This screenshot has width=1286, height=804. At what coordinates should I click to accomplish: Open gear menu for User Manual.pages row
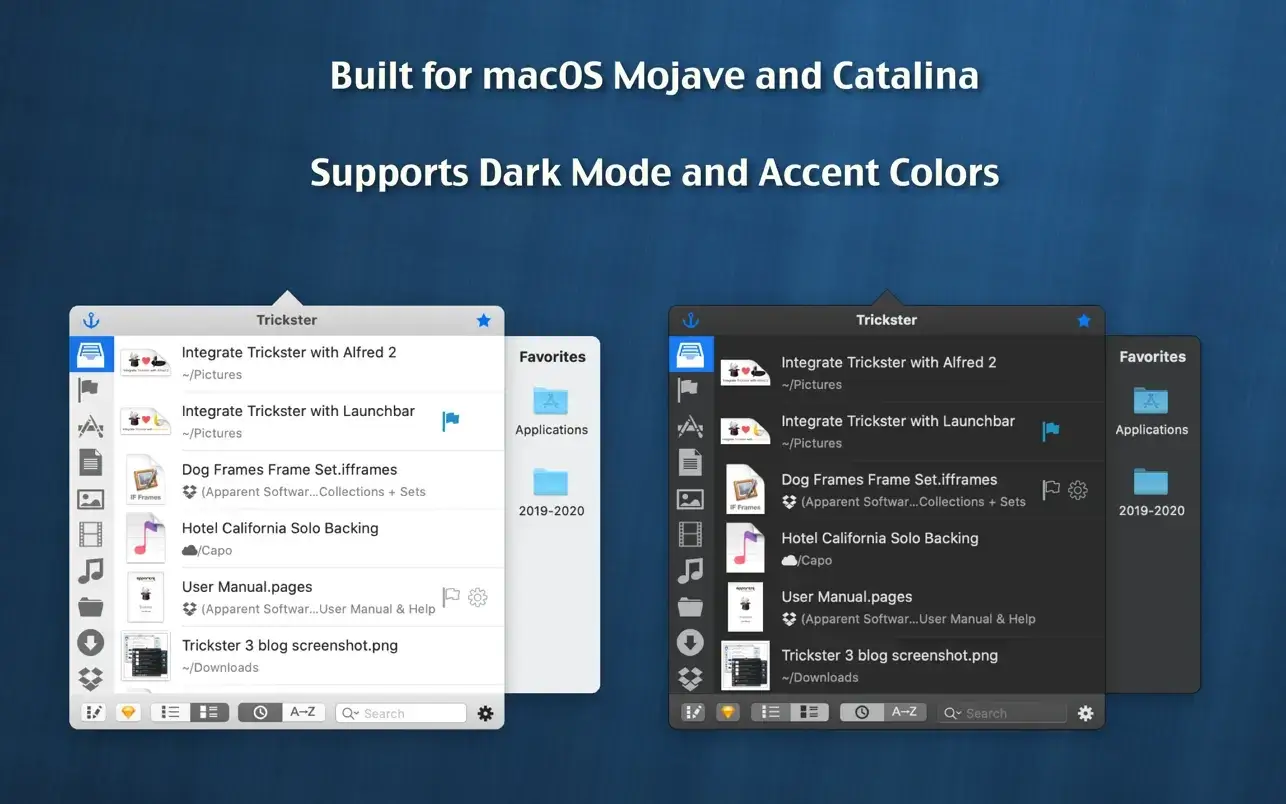pyautogui.click(x=478, y=597)
